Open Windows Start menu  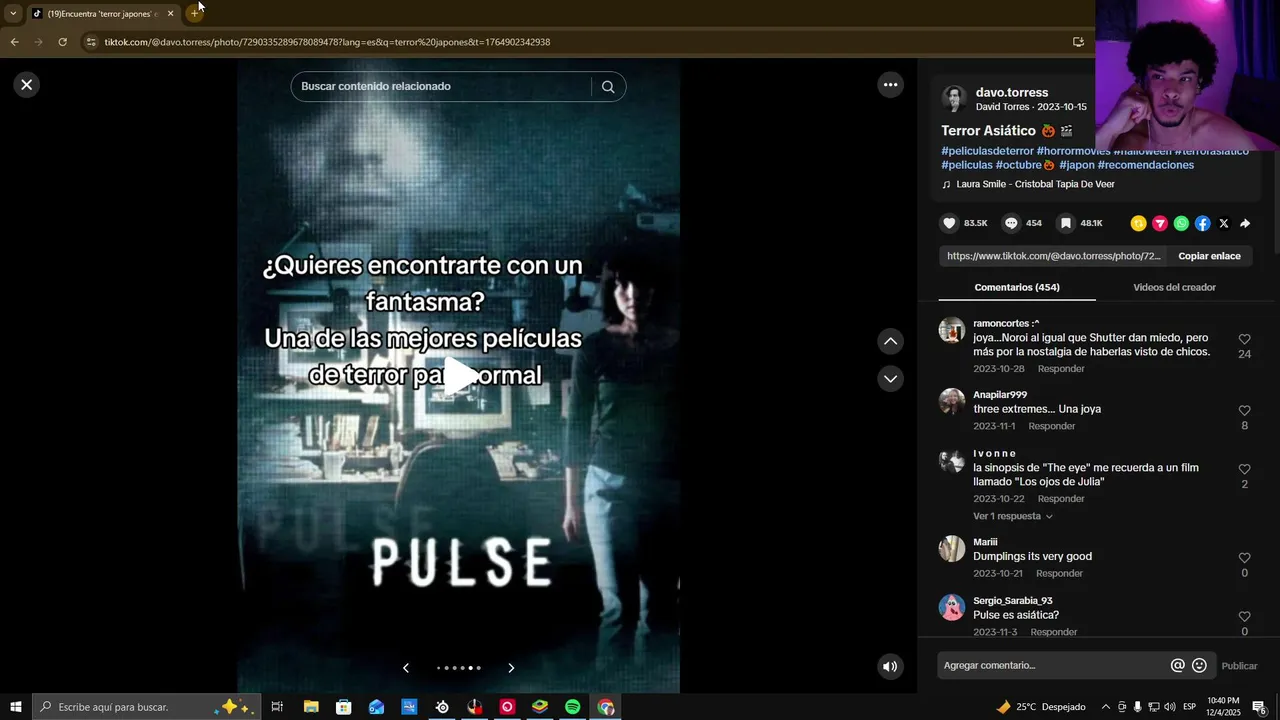coord(15,707)
